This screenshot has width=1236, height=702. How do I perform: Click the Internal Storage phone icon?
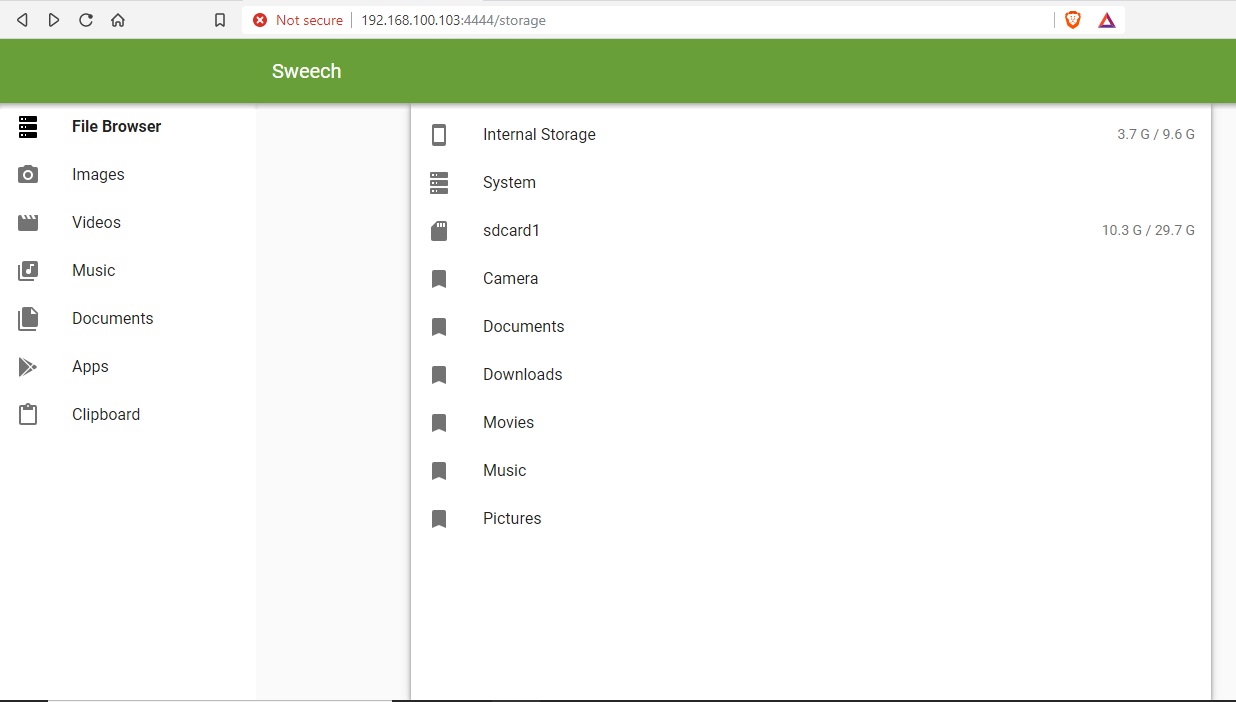(439, 135)
